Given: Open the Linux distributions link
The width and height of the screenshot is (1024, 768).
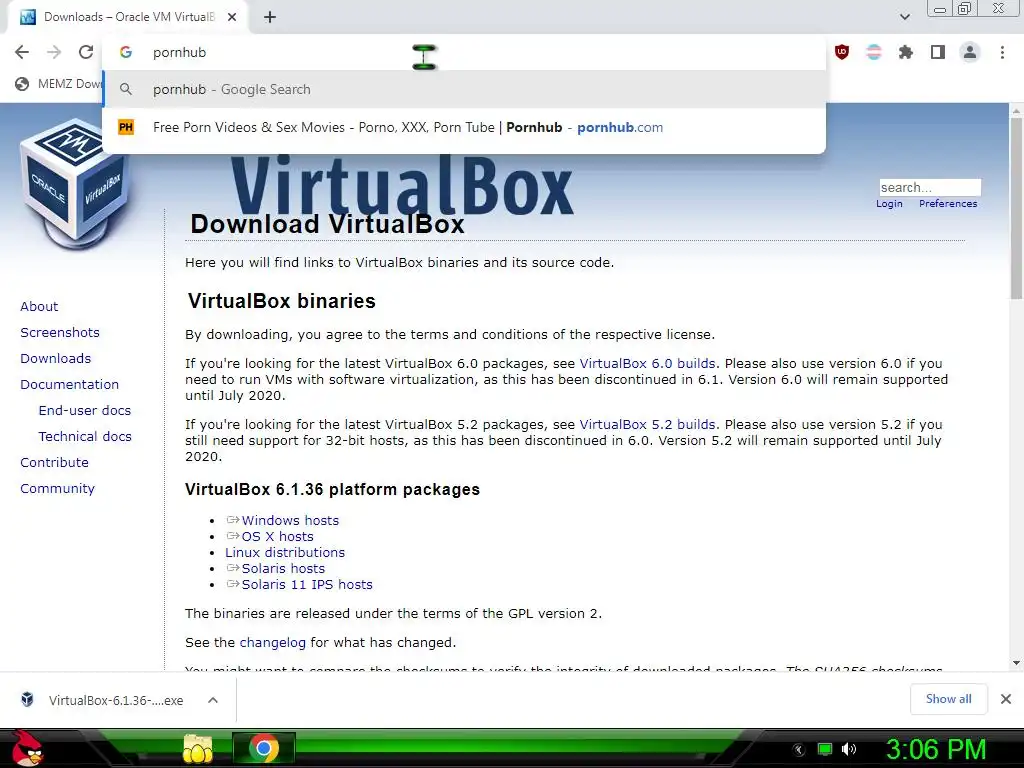Looking at the screenshot, I should point(285,552).
